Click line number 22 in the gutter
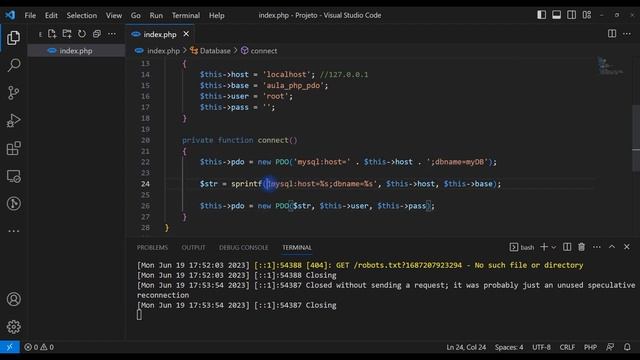Viewport: 640px width, 360px height. point(145,162)
